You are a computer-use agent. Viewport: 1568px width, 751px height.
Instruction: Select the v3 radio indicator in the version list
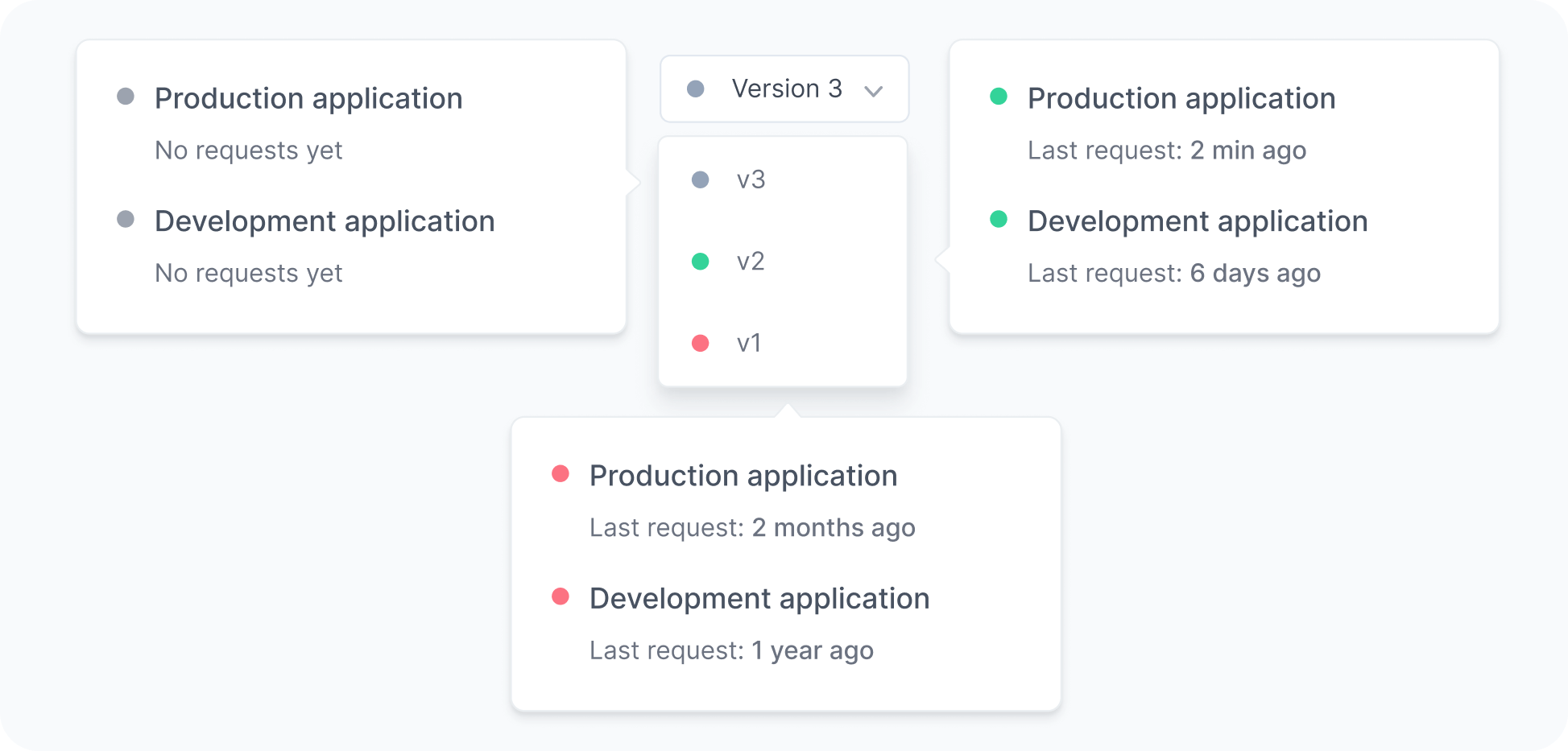coord(701,179)
